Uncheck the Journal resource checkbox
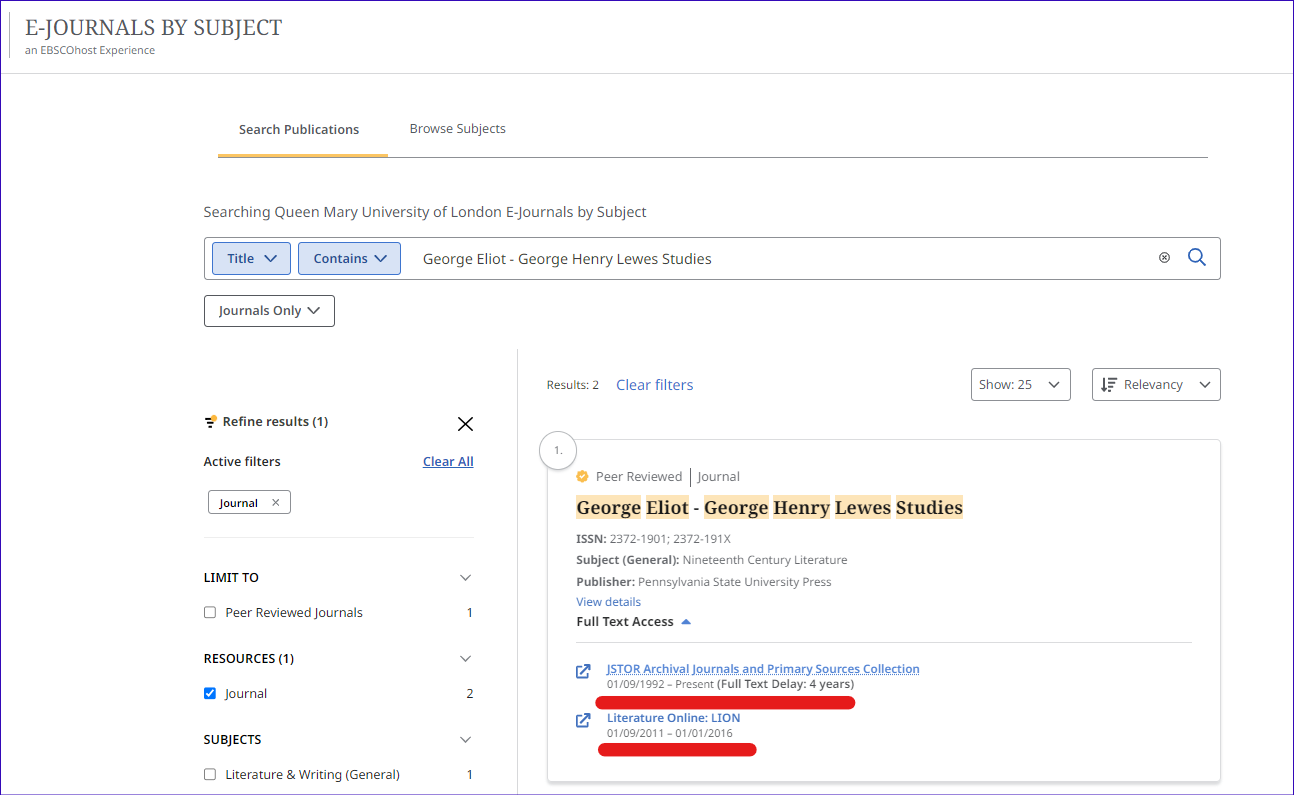Viewport: 1294px width, 795px height. point(210,694)
